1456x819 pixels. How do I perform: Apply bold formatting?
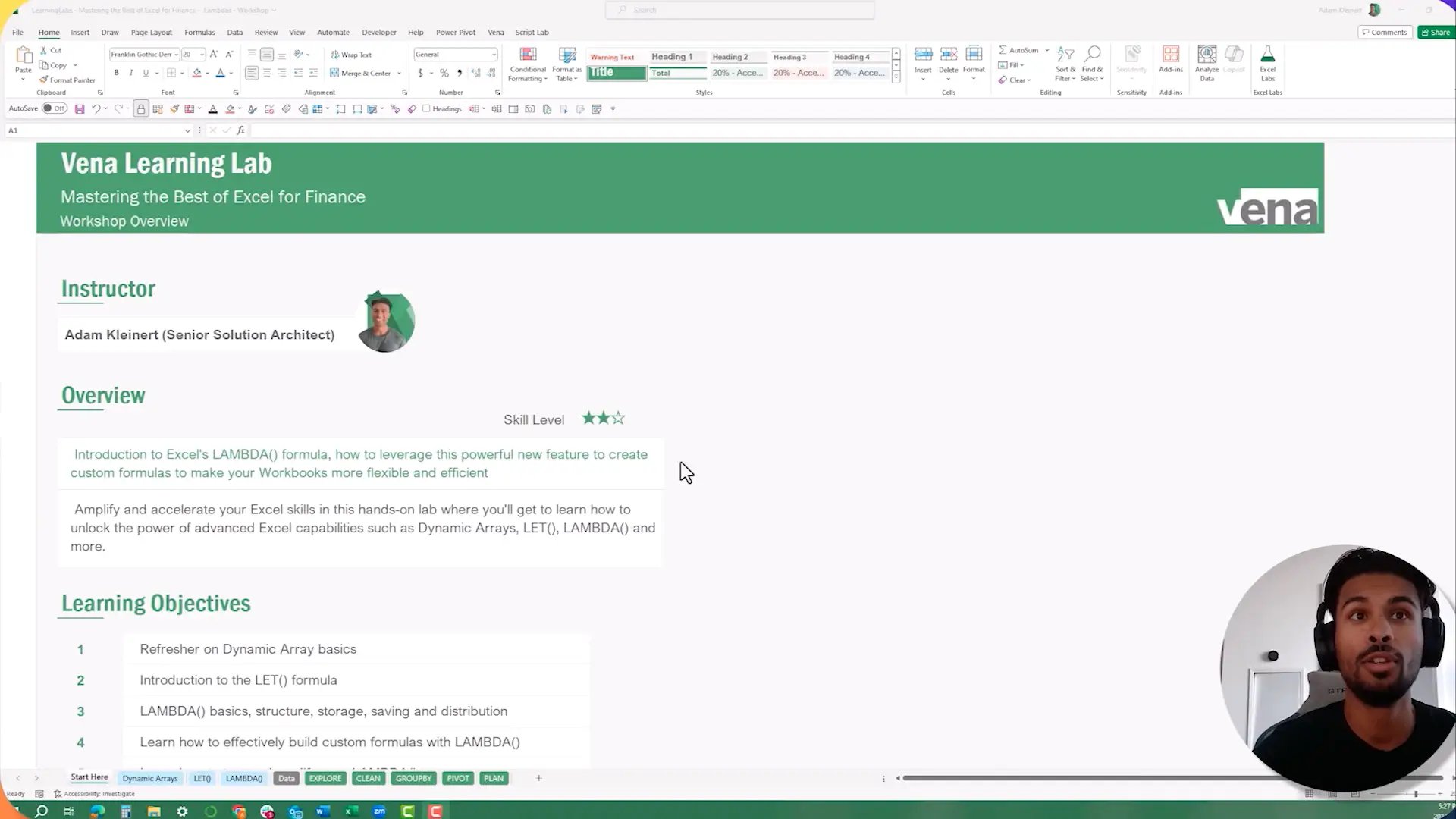tap(116, 73)
